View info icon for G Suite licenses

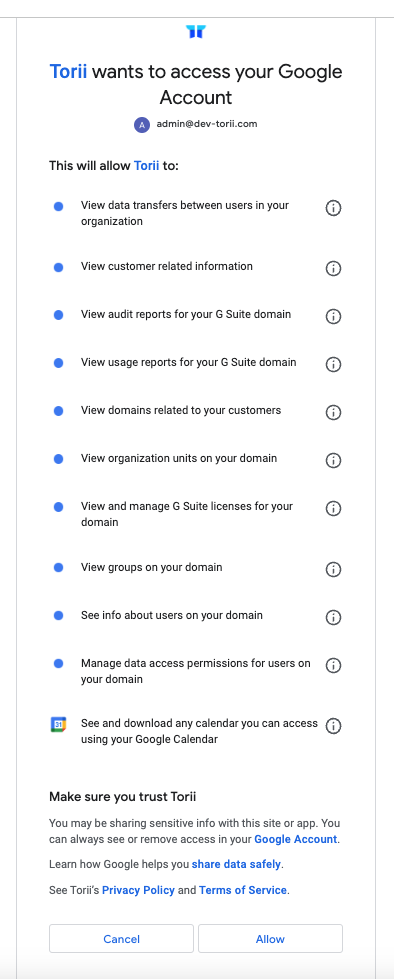tap(333, 509)
